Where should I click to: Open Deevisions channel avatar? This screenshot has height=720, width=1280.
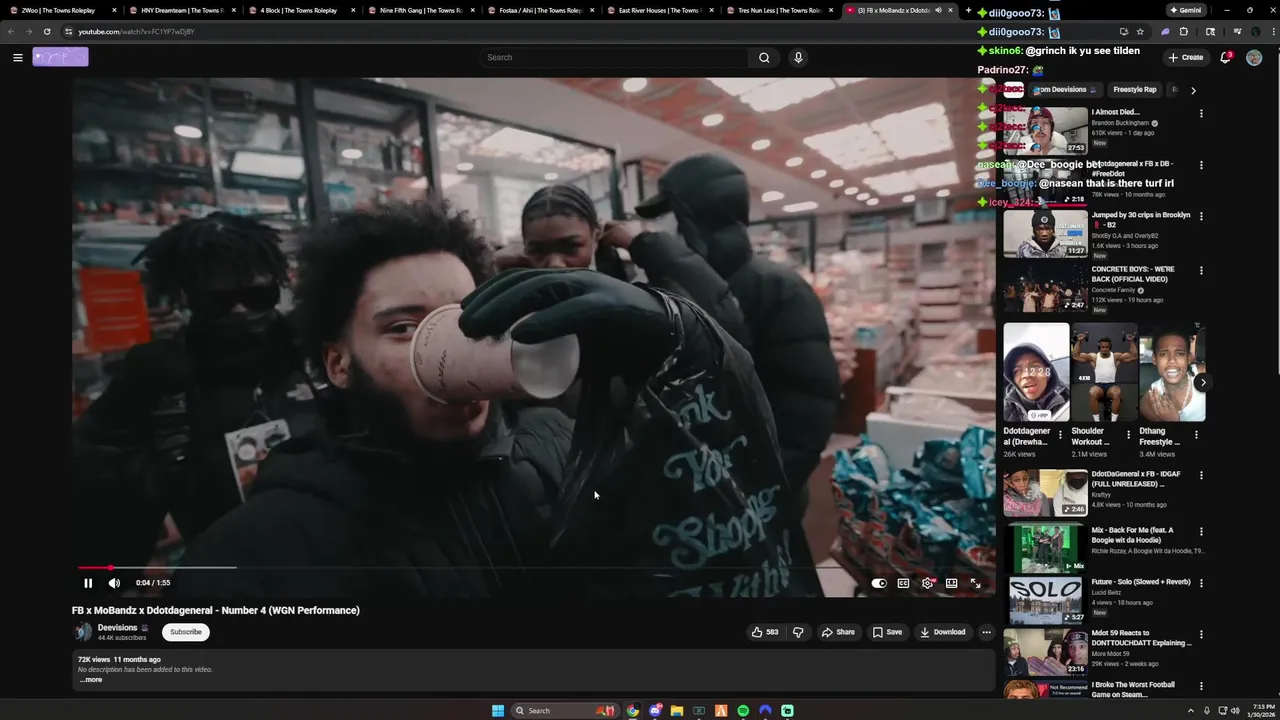pyautogui.click(x=83, y=632)
